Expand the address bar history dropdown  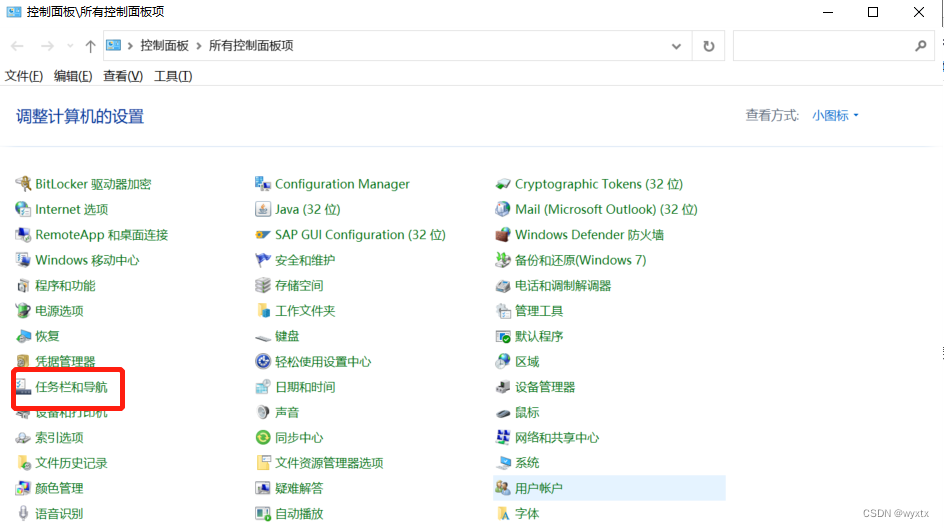point(676,46)
